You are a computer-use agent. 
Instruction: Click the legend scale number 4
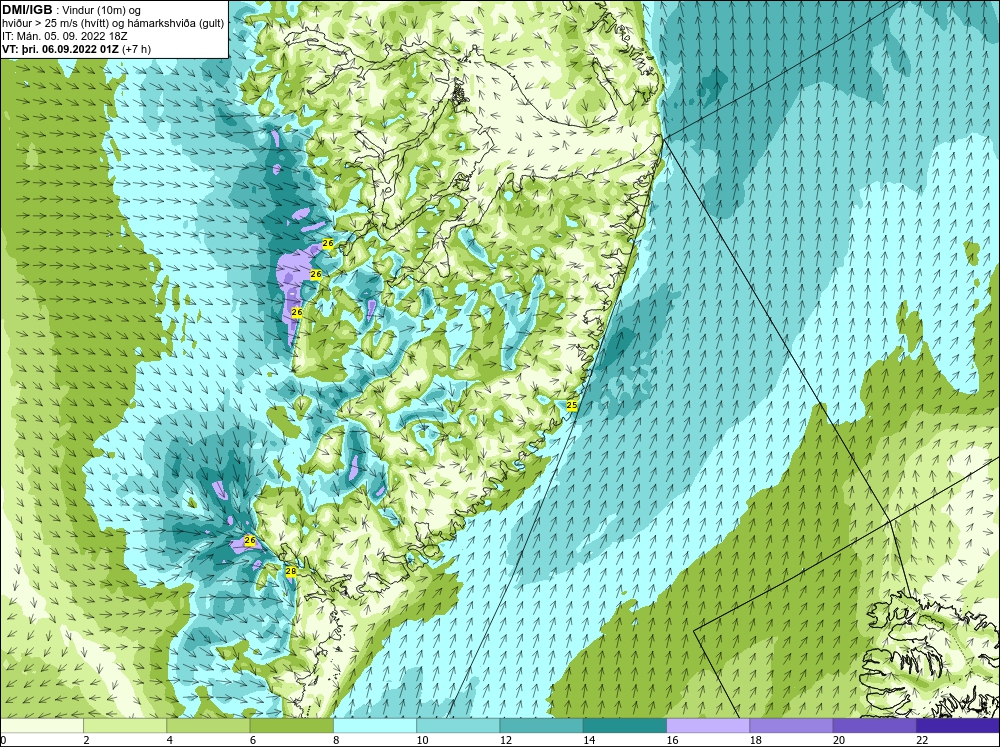(170, 740)
